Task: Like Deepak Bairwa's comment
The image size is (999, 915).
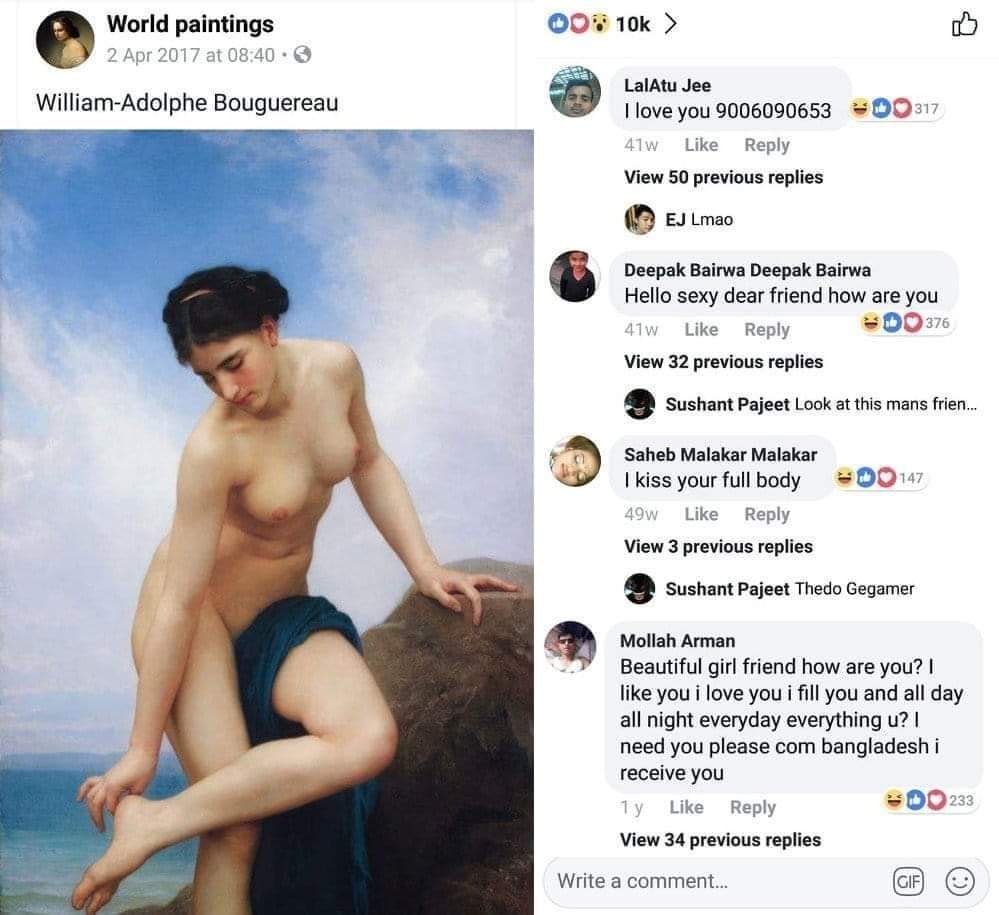Action: click(701, 330)
